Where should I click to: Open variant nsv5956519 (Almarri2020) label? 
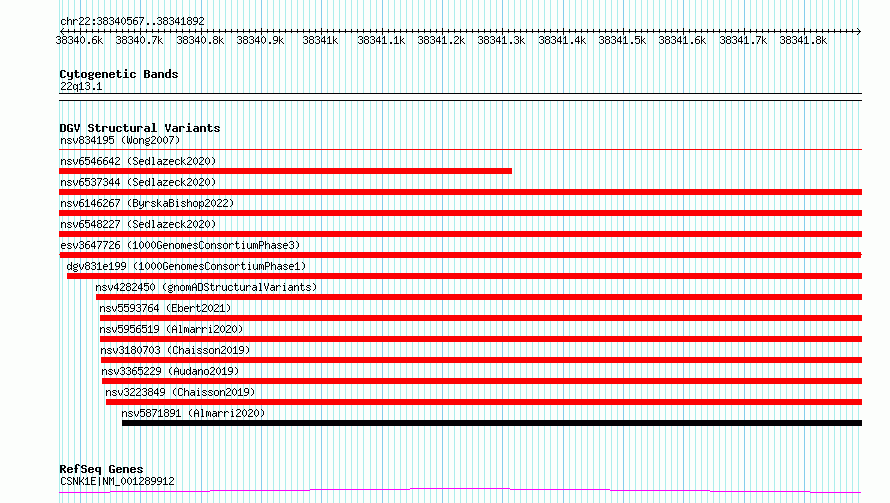(x=171, y=329)
